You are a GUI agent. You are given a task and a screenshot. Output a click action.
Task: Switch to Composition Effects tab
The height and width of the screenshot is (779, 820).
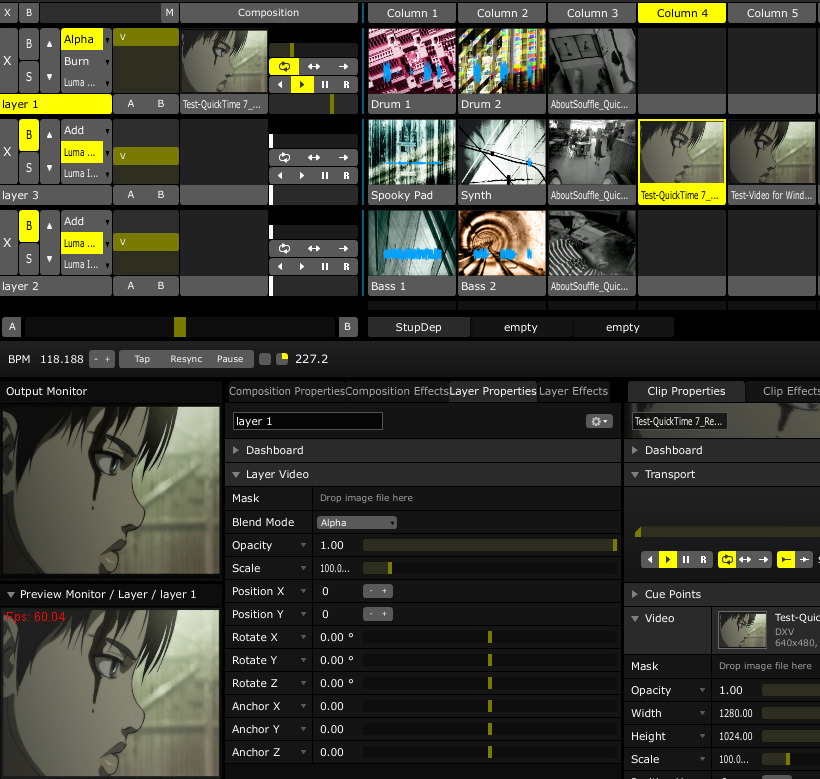click(397, 391)
